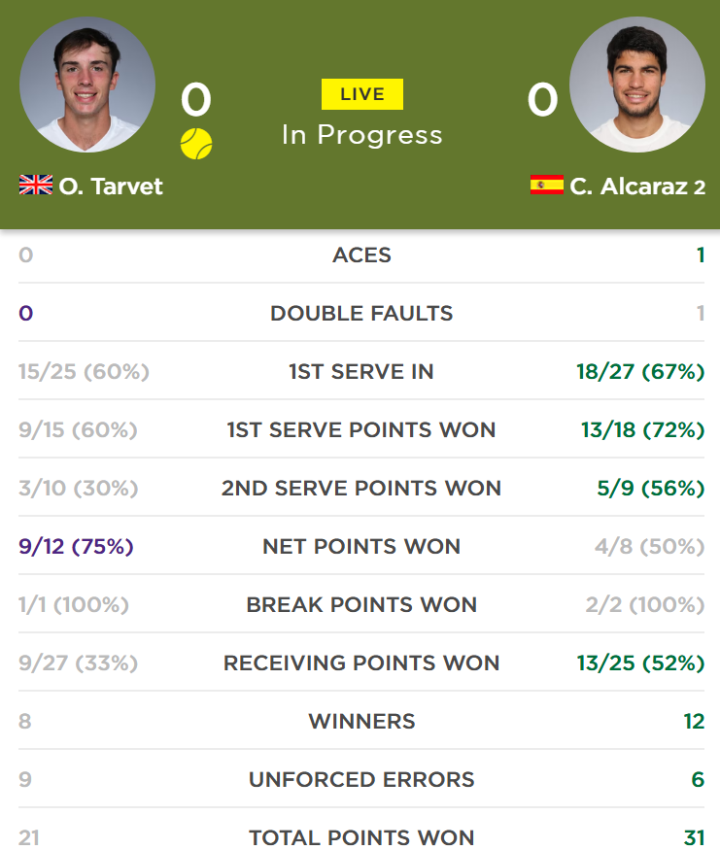Click the Spanish flag icon beside C. Alcaraz
Image resolution: width=720 pixels, height=850 pixels.
[547, 185]
